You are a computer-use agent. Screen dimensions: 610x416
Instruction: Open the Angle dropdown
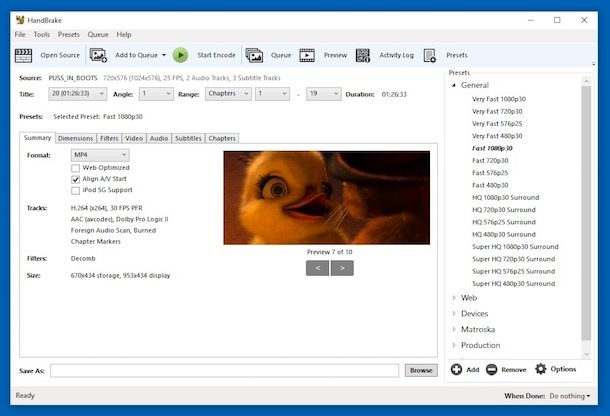pyautogui.click(x=156, y=94)
